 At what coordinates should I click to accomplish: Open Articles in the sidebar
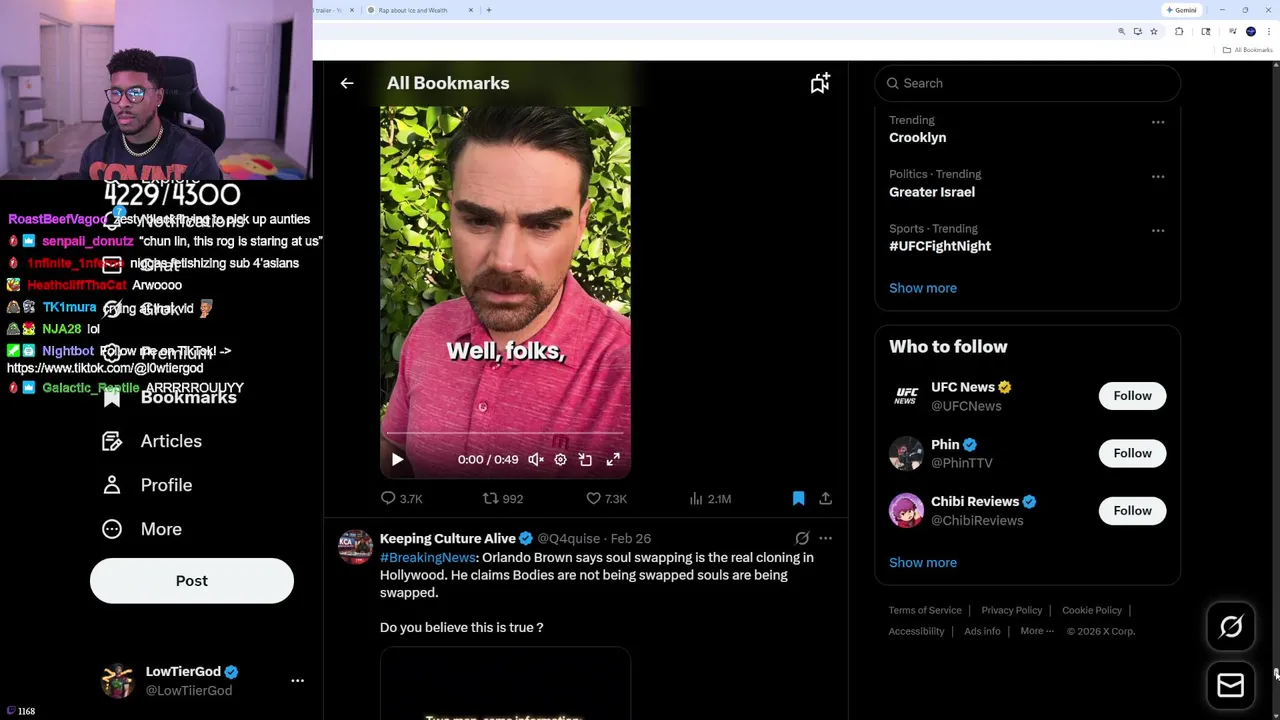152,441
